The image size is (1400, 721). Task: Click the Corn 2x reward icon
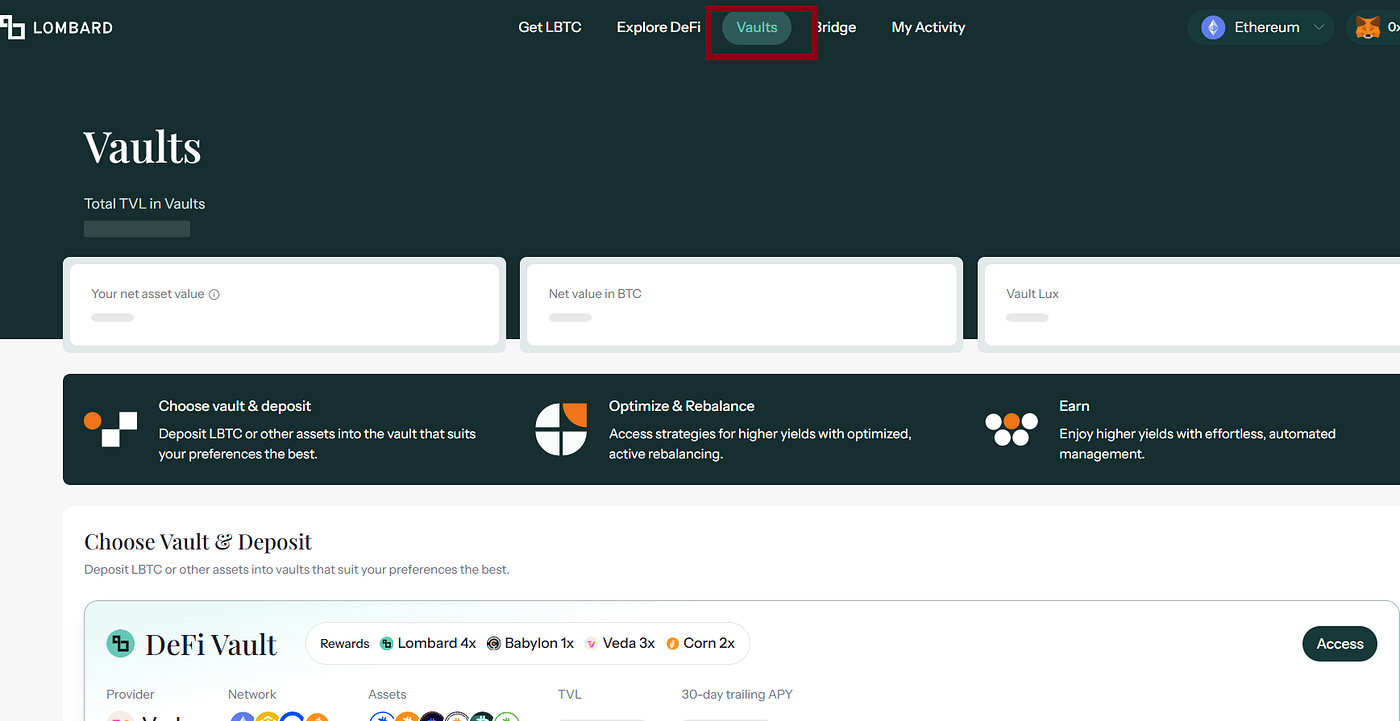click(x=673, y=643)
